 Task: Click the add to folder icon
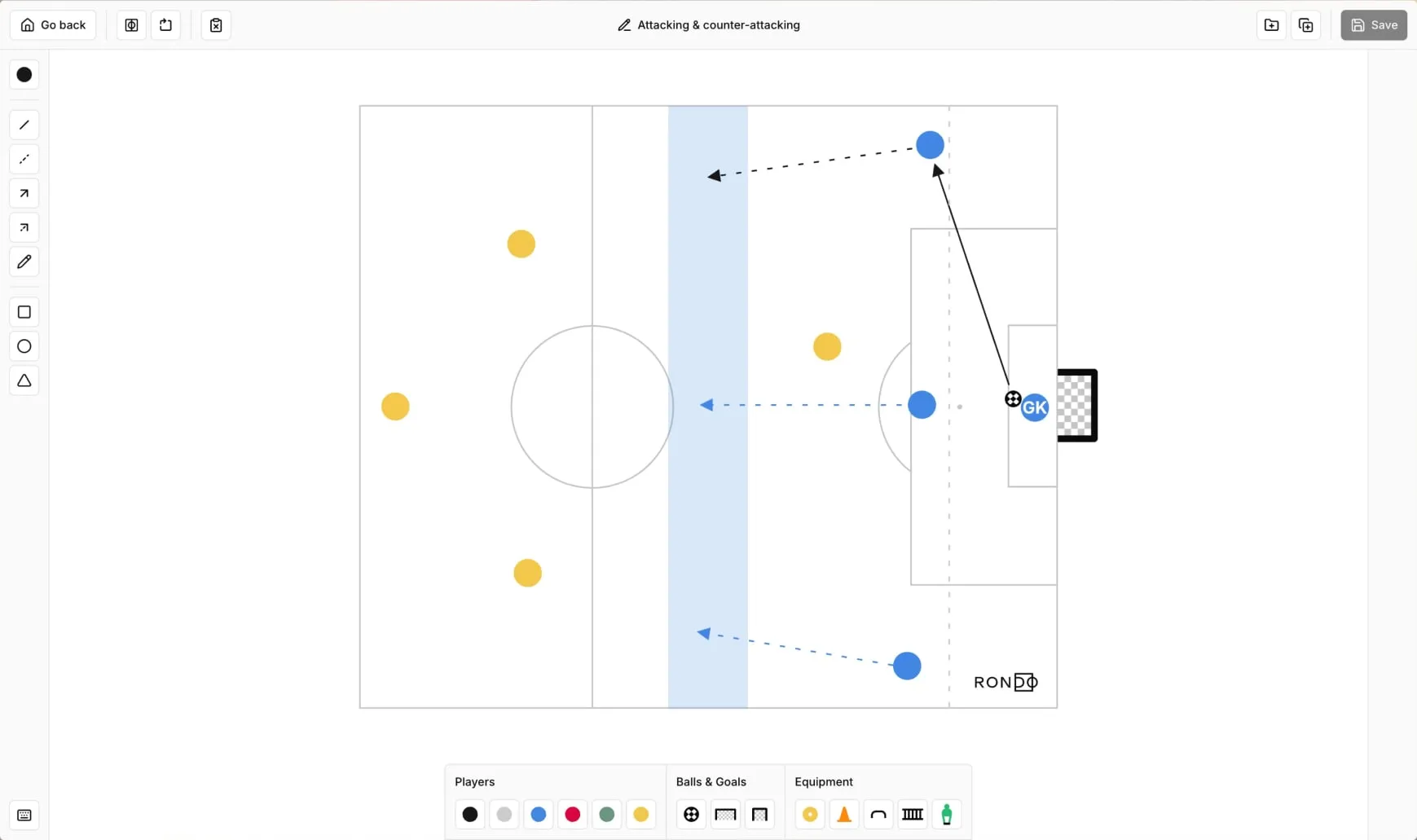[1271, 25]
